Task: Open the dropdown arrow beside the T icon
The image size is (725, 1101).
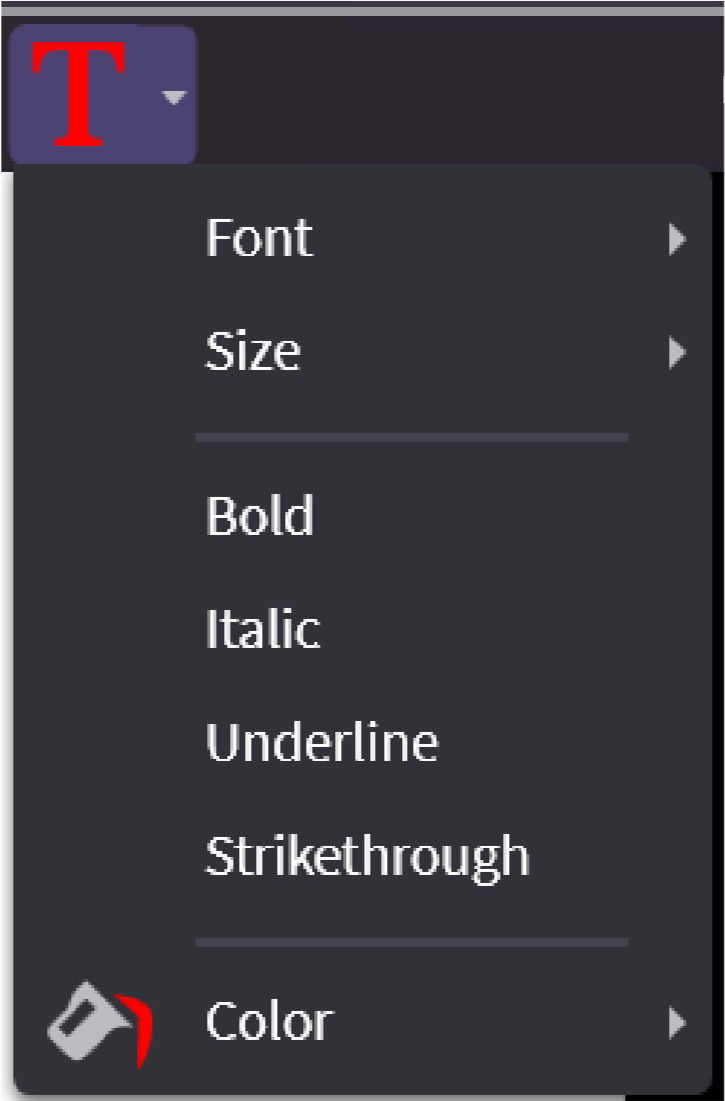Action: [174, 97]
